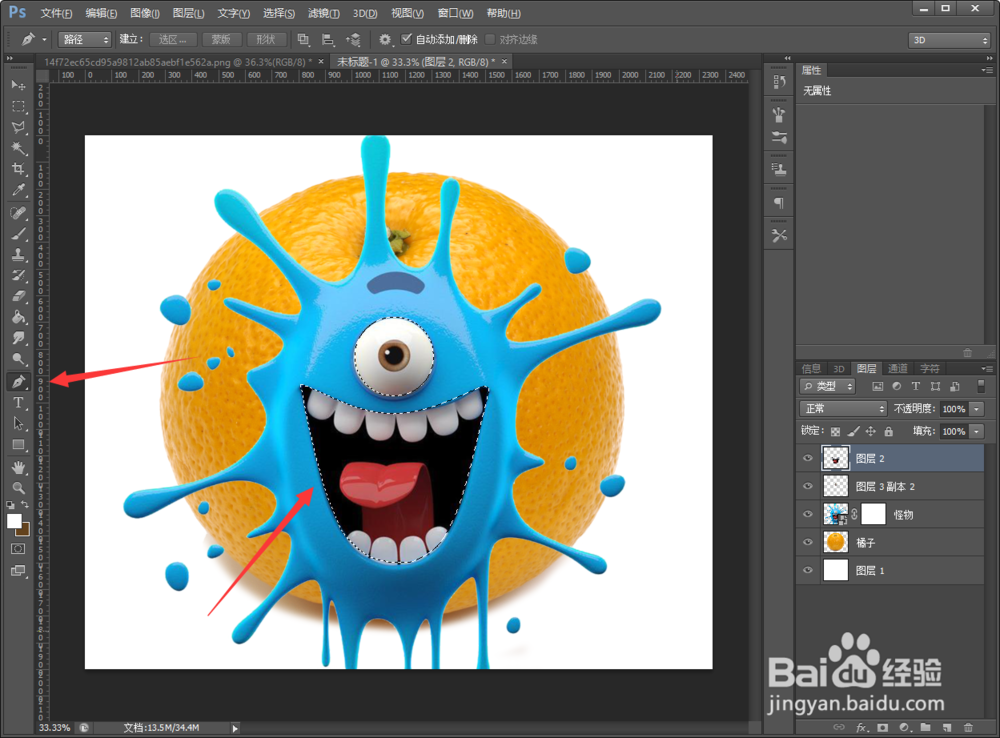This screenshot has height=738, width=1000.
Task: Click the 蒙版 button
Action: pos(221,39)
